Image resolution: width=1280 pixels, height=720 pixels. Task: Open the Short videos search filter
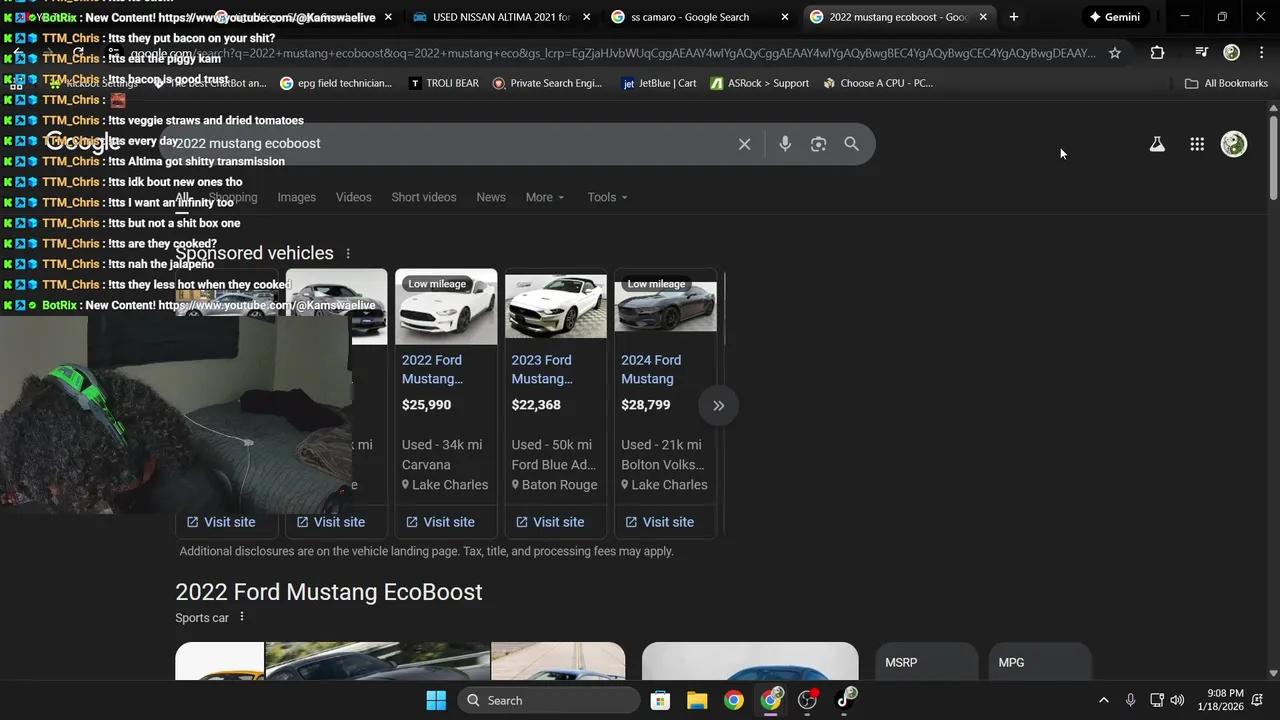click(424, 197)
